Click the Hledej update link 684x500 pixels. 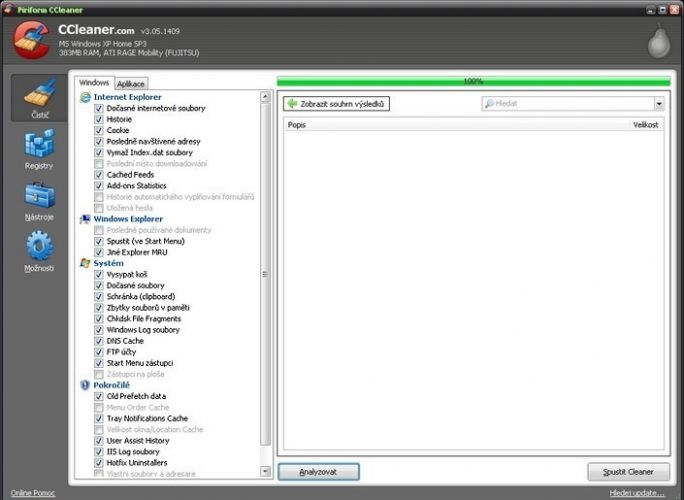coord(637,493)
